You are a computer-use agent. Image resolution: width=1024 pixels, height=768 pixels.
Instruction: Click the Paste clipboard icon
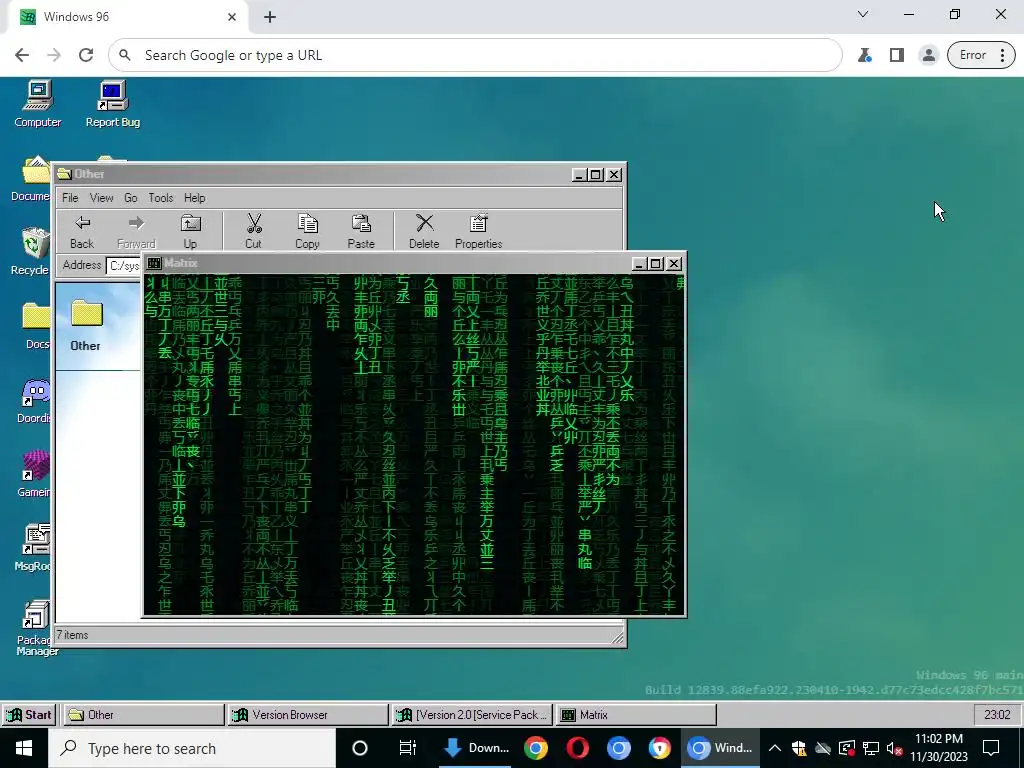(x=361, y=232)
